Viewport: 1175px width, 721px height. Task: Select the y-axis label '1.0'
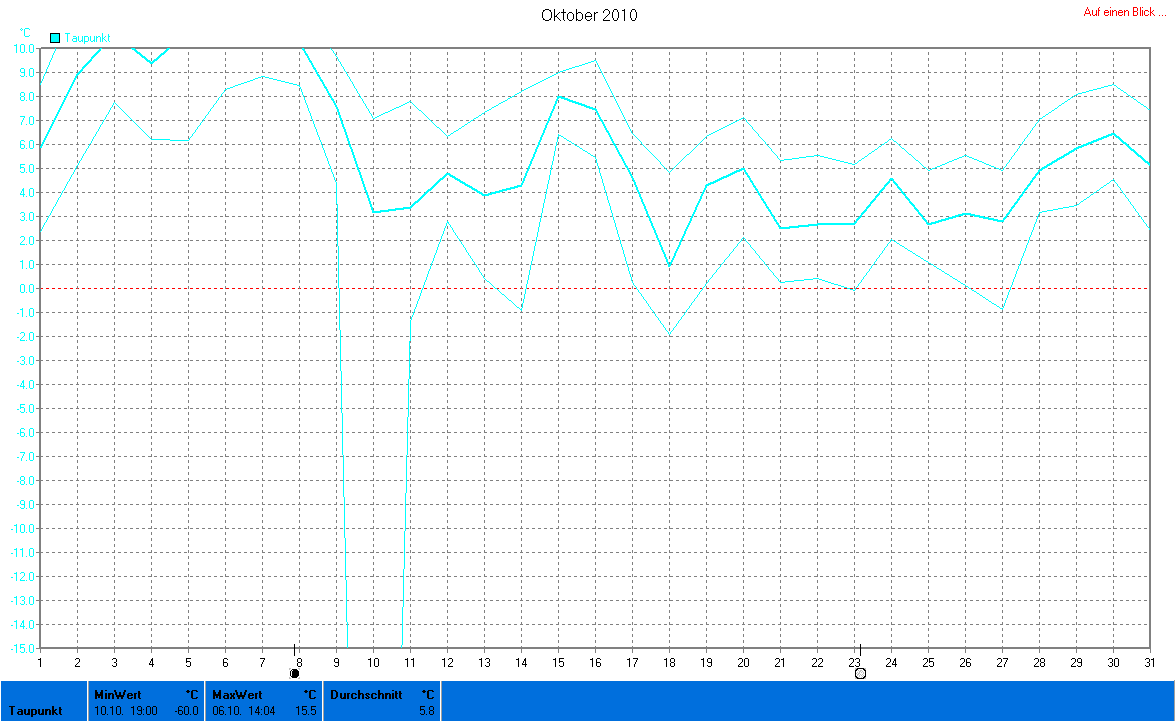coord(27,265)
